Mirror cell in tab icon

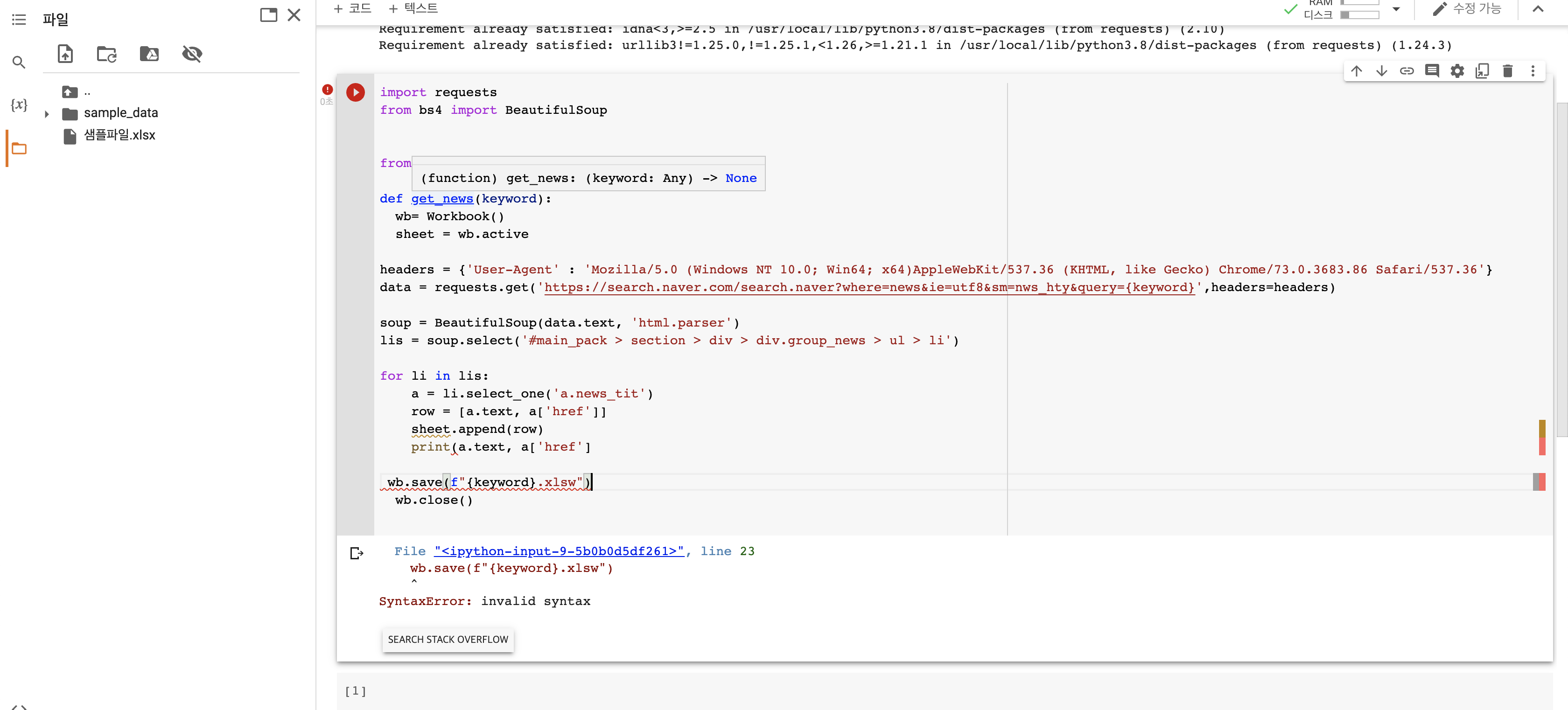click(x=1482, y=71)
